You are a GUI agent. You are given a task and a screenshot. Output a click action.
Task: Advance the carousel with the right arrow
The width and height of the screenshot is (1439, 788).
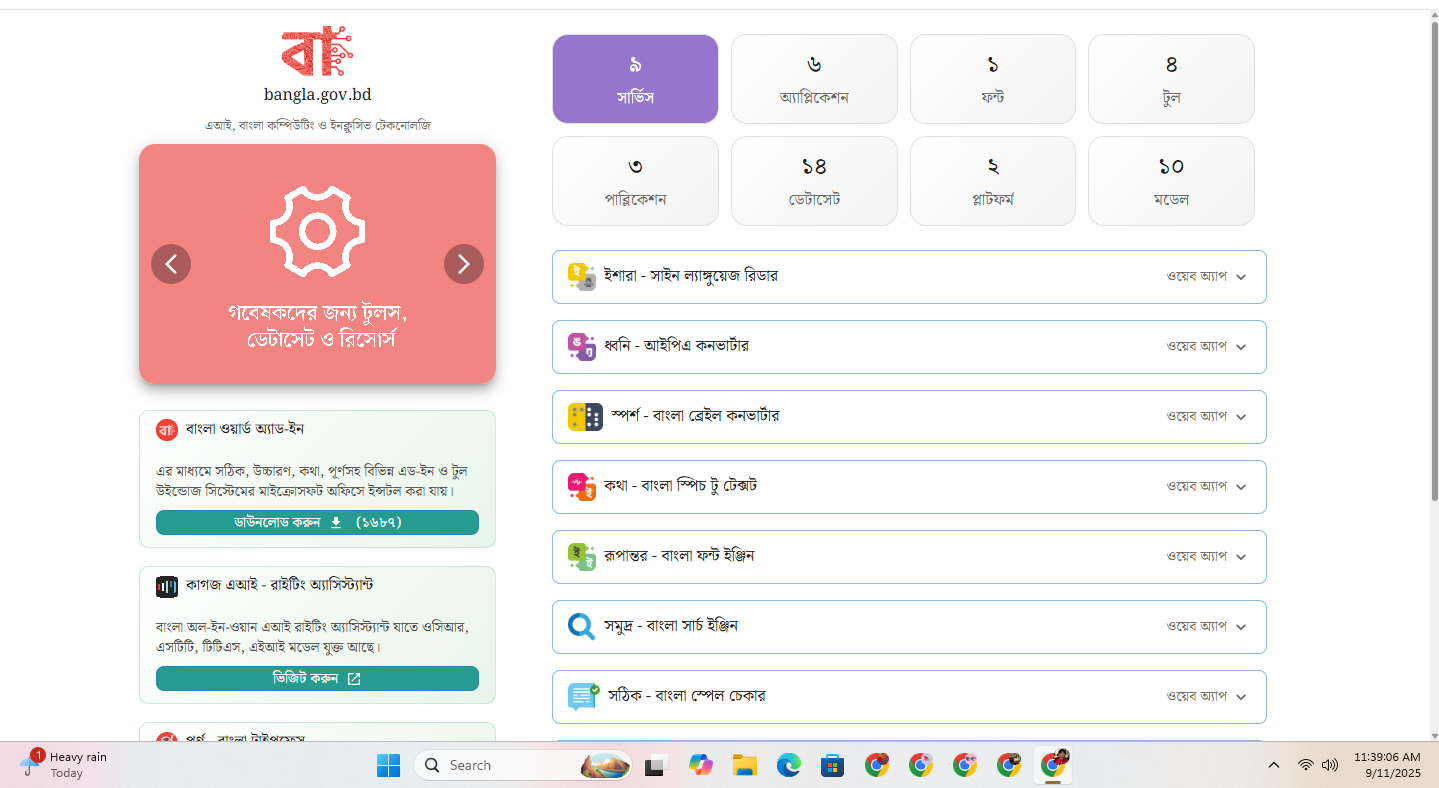point(463,263)
